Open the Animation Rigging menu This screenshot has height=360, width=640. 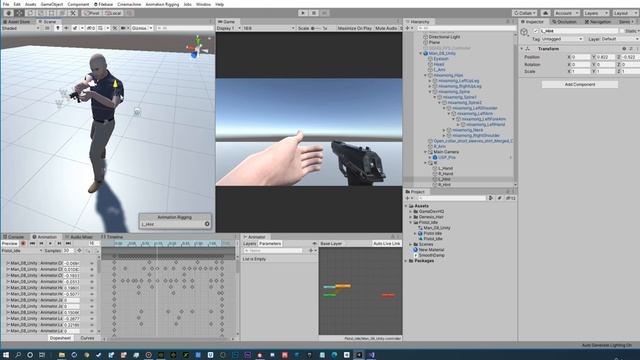[x=162, y=4]
